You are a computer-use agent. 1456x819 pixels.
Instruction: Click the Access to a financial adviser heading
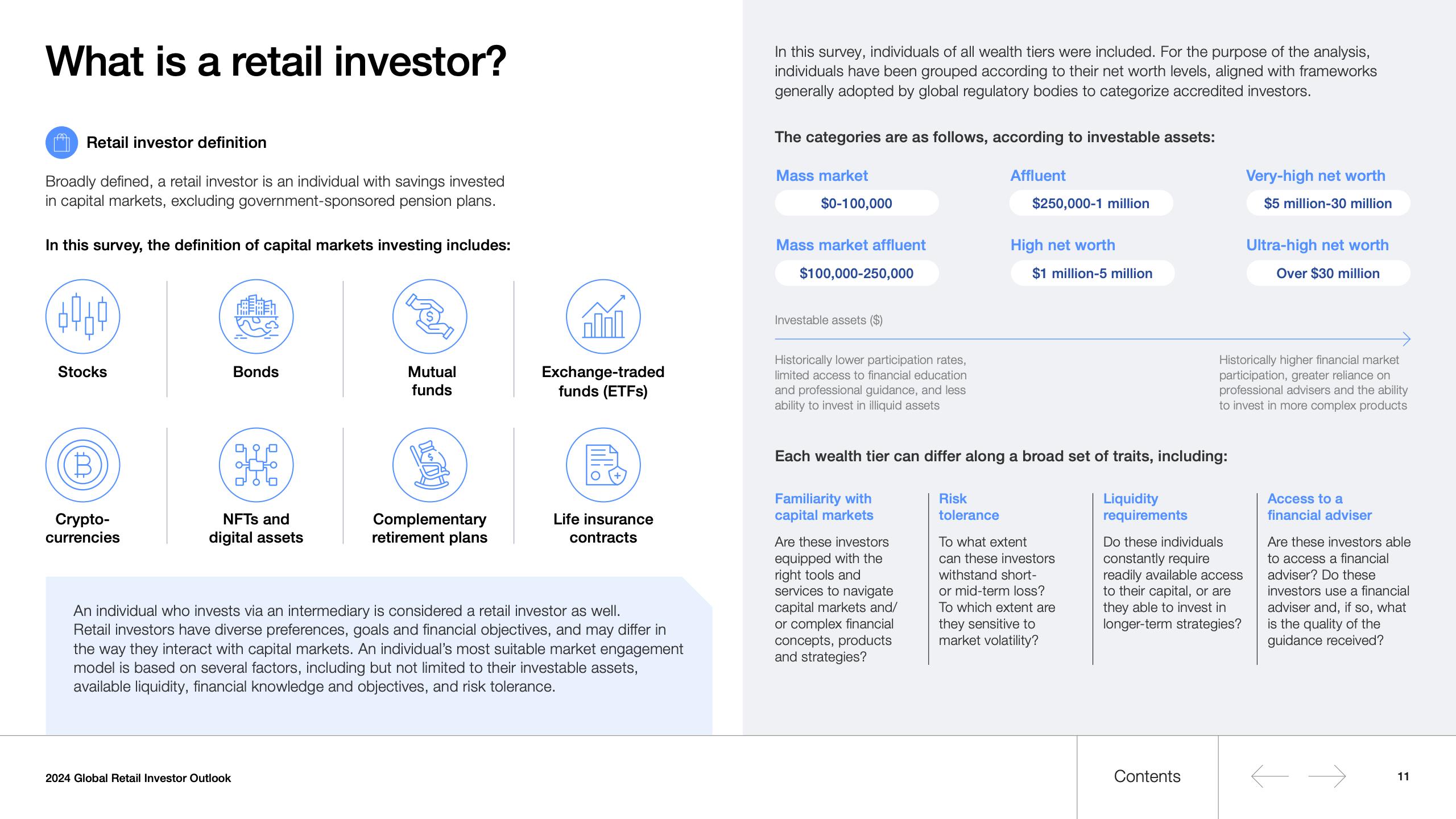[1319, 507]
